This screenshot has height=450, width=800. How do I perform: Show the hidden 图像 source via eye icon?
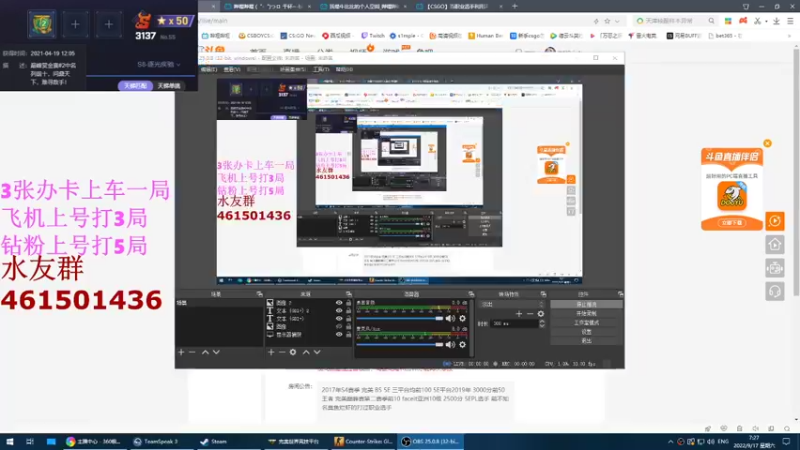click(x=339, y=327)
